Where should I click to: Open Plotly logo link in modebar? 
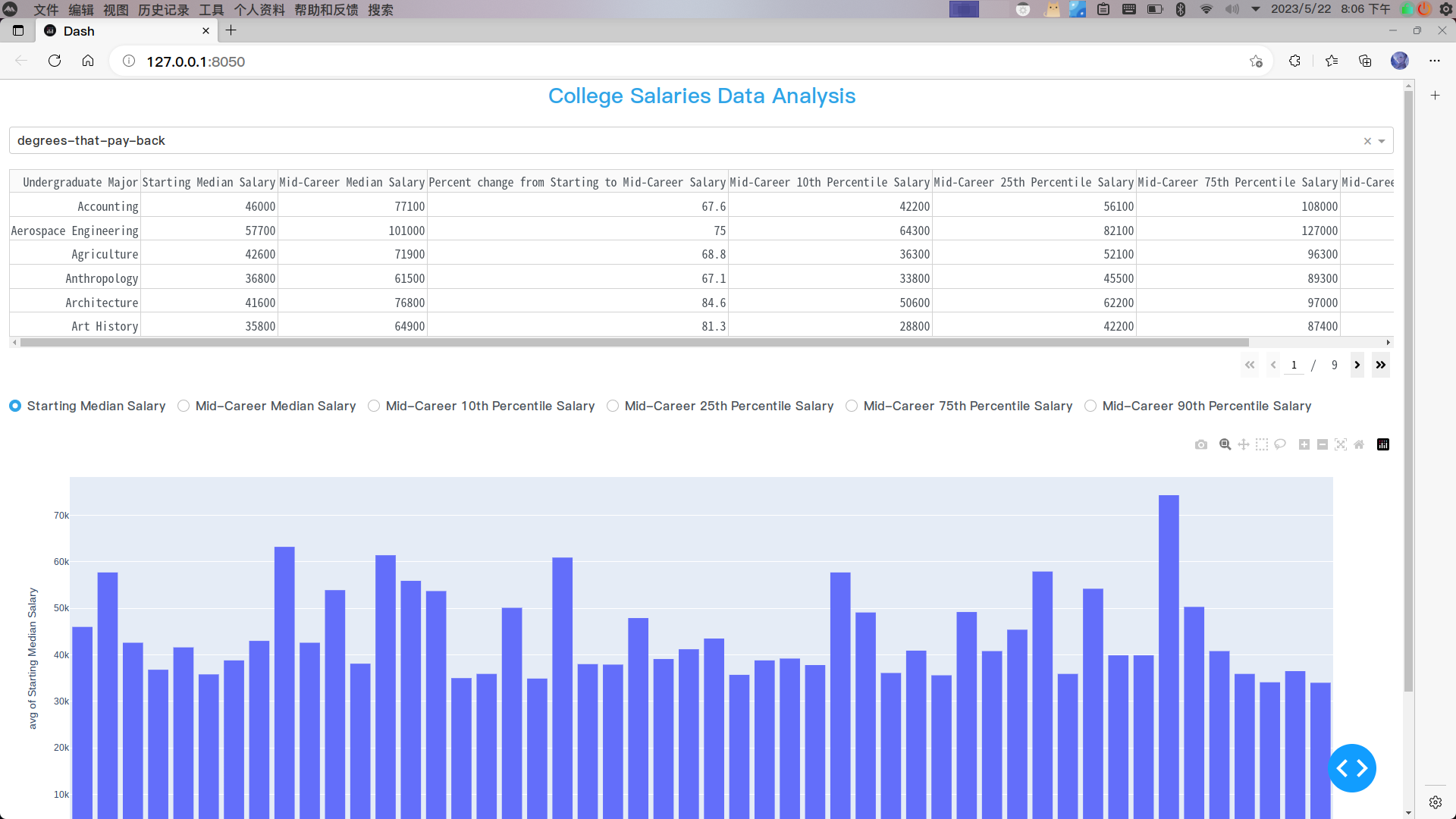[x=1383, y=445]
